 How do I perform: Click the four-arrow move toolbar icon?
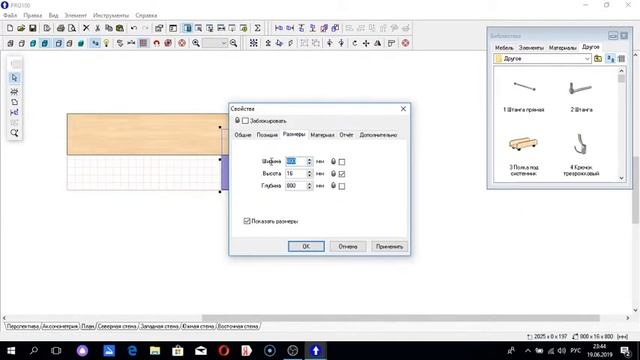pyautogui.click(x=366, y=43)
